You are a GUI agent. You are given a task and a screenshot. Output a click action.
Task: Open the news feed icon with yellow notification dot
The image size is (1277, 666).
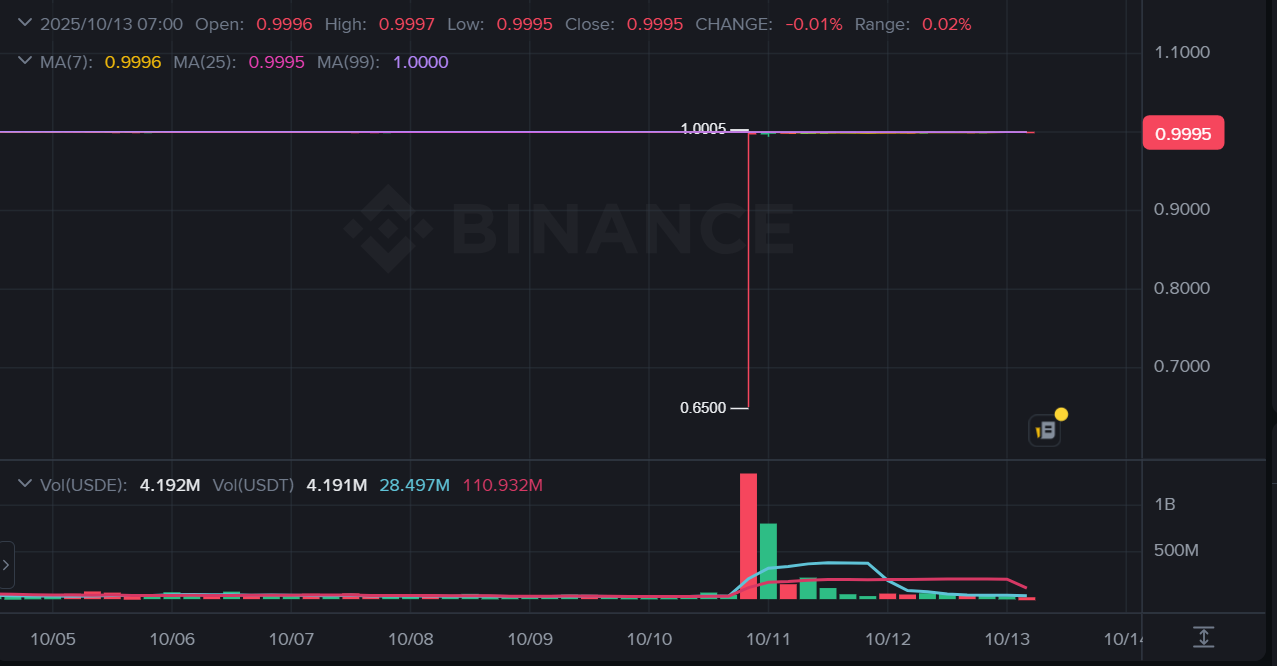(1043, 429)
